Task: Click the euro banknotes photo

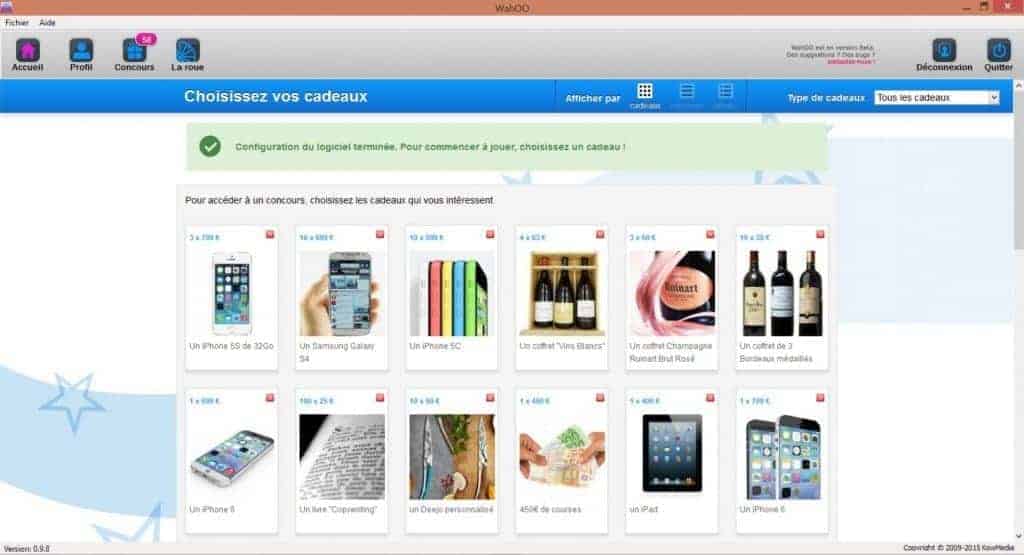Action: [562, 456]
